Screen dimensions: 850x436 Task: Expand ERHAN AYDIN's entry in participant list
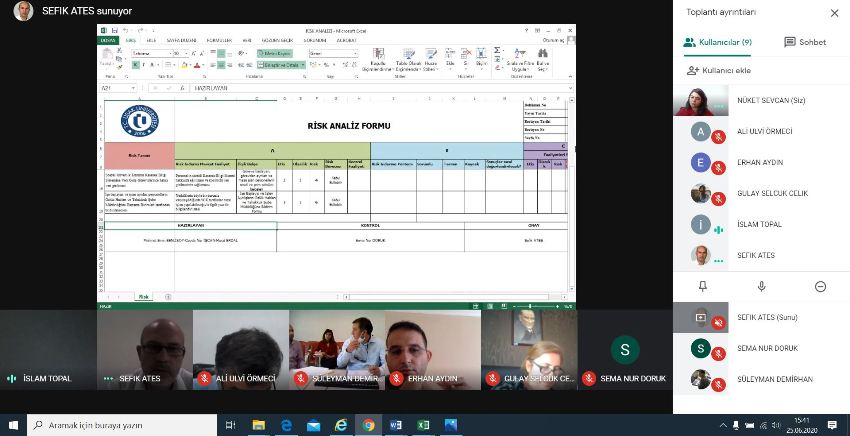tap(760, 162)
